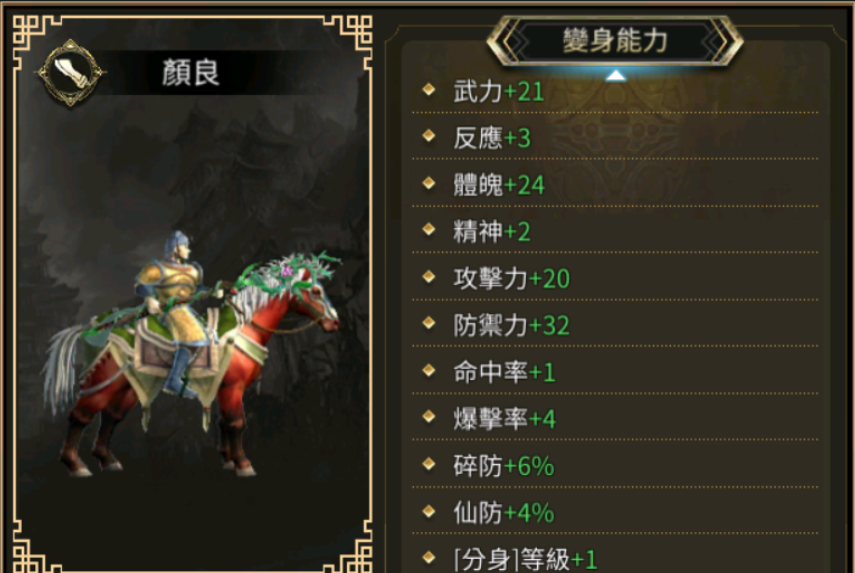Click the diamond bullet next to 反應+3
The width and height of the screenshot is (855, 573).
click(x=429, y=136)
